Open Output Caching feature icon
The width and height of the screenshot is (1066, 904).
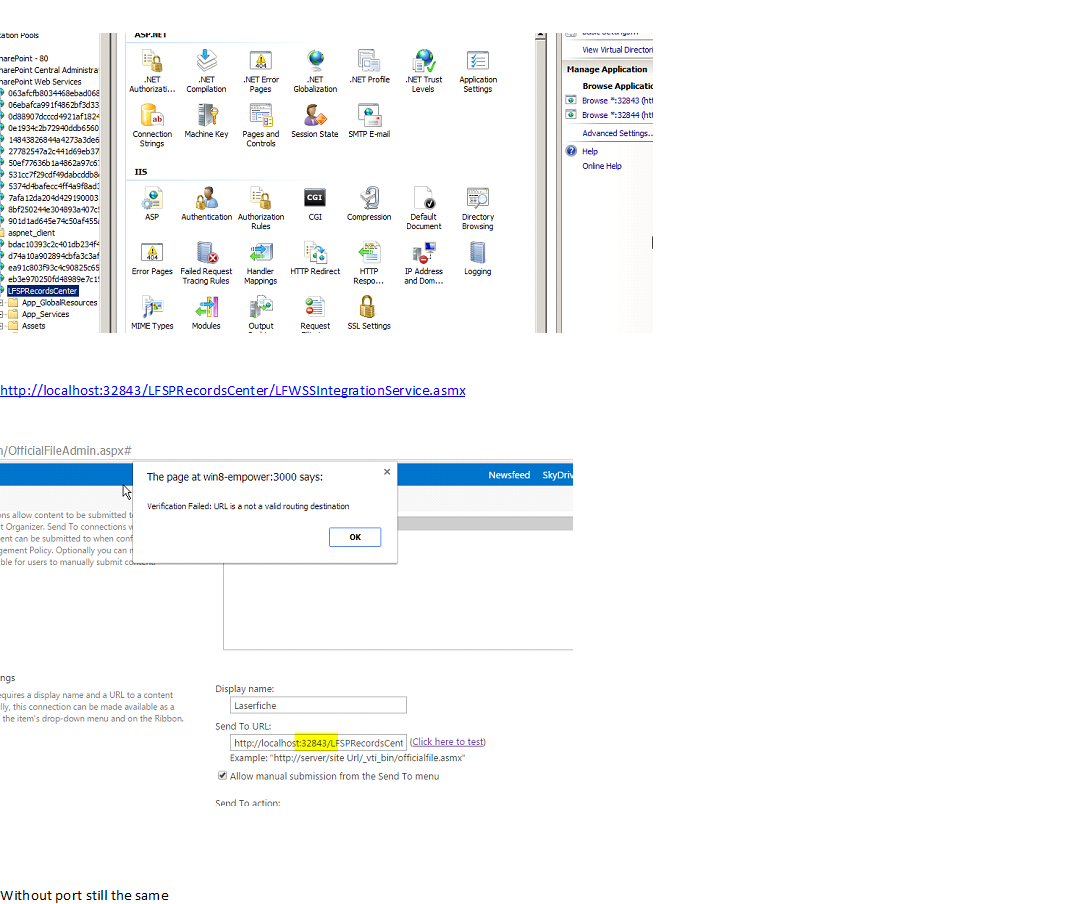[261, 313]
